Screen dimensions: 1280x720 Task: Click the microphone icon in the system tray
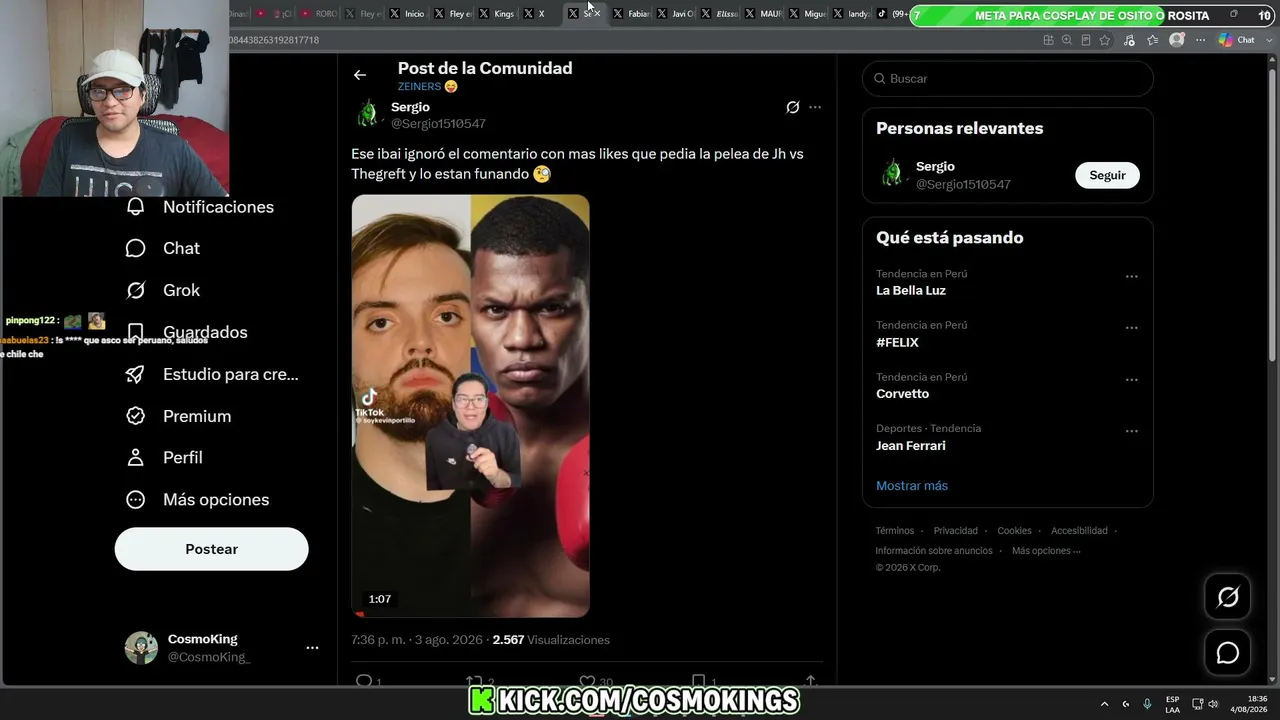pos(1147,704)
